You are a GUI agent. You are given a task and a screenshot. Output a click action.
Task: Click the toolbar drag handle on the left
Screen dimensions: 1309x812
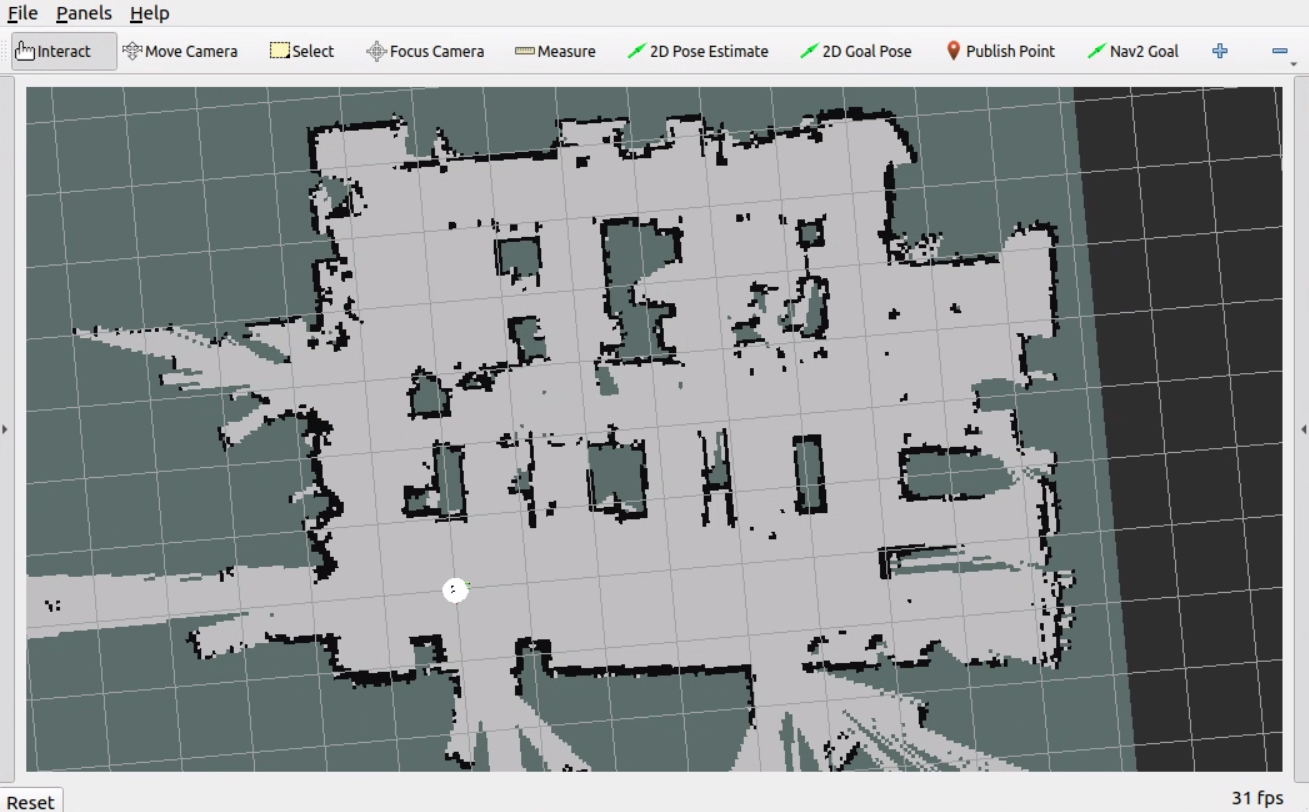pyautogui.click(x=6, y=50)
